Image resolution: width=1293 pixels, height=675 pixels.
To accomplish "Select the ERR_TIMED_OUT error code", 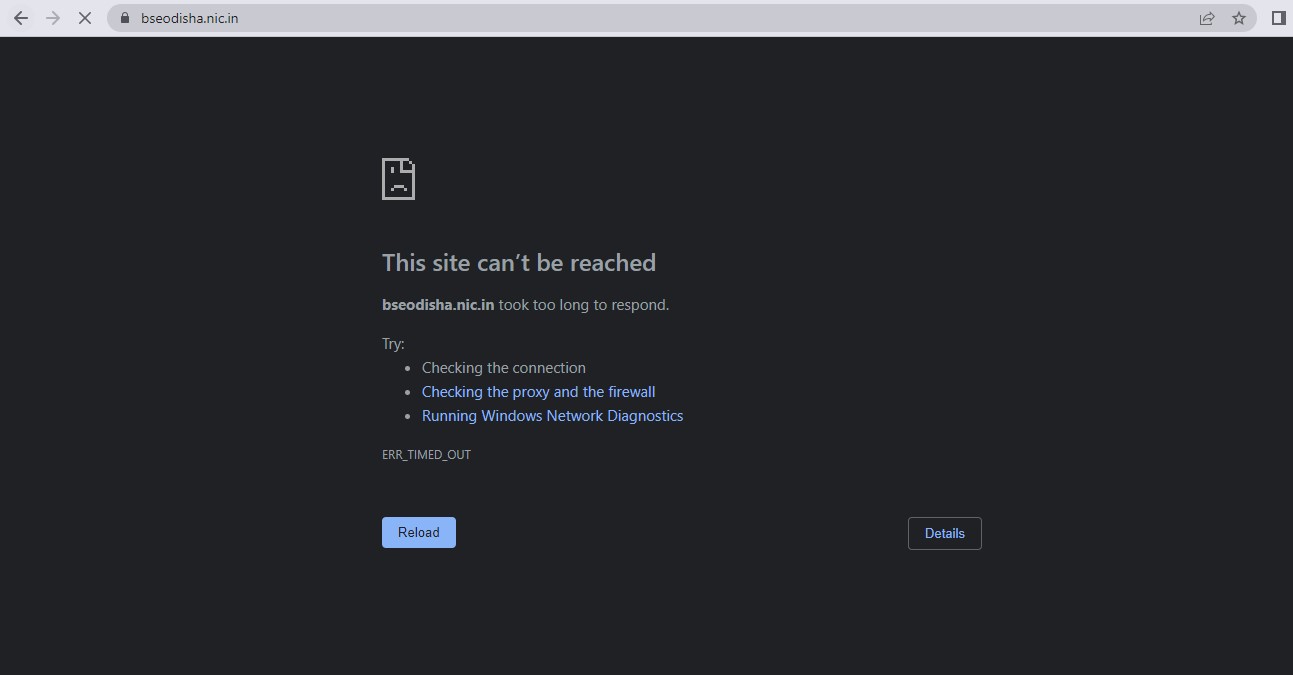I will click(426, 455).
